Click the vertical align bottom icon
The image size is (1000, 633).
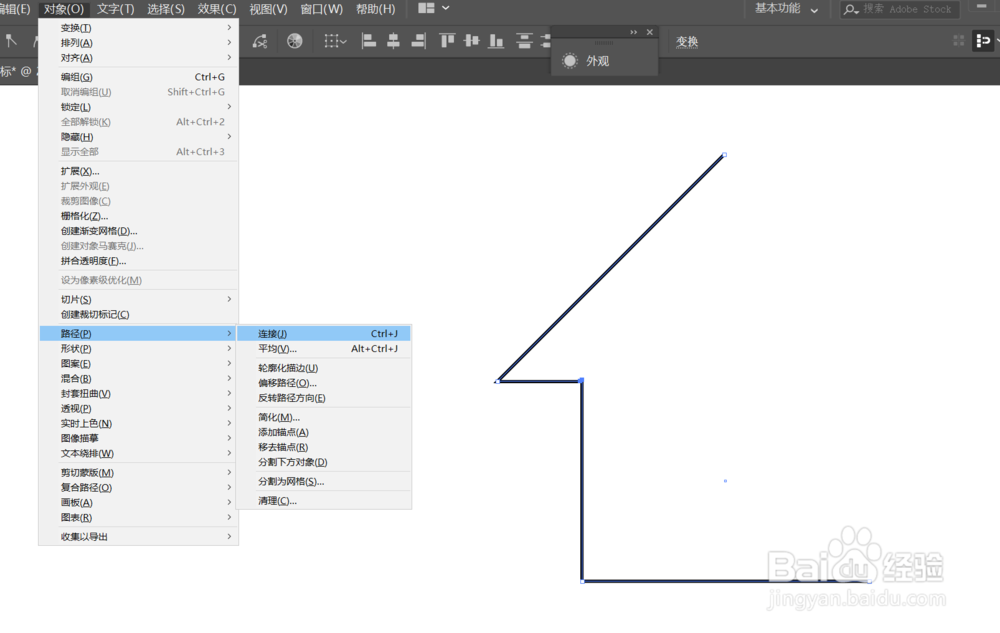(x=497, y=41)
